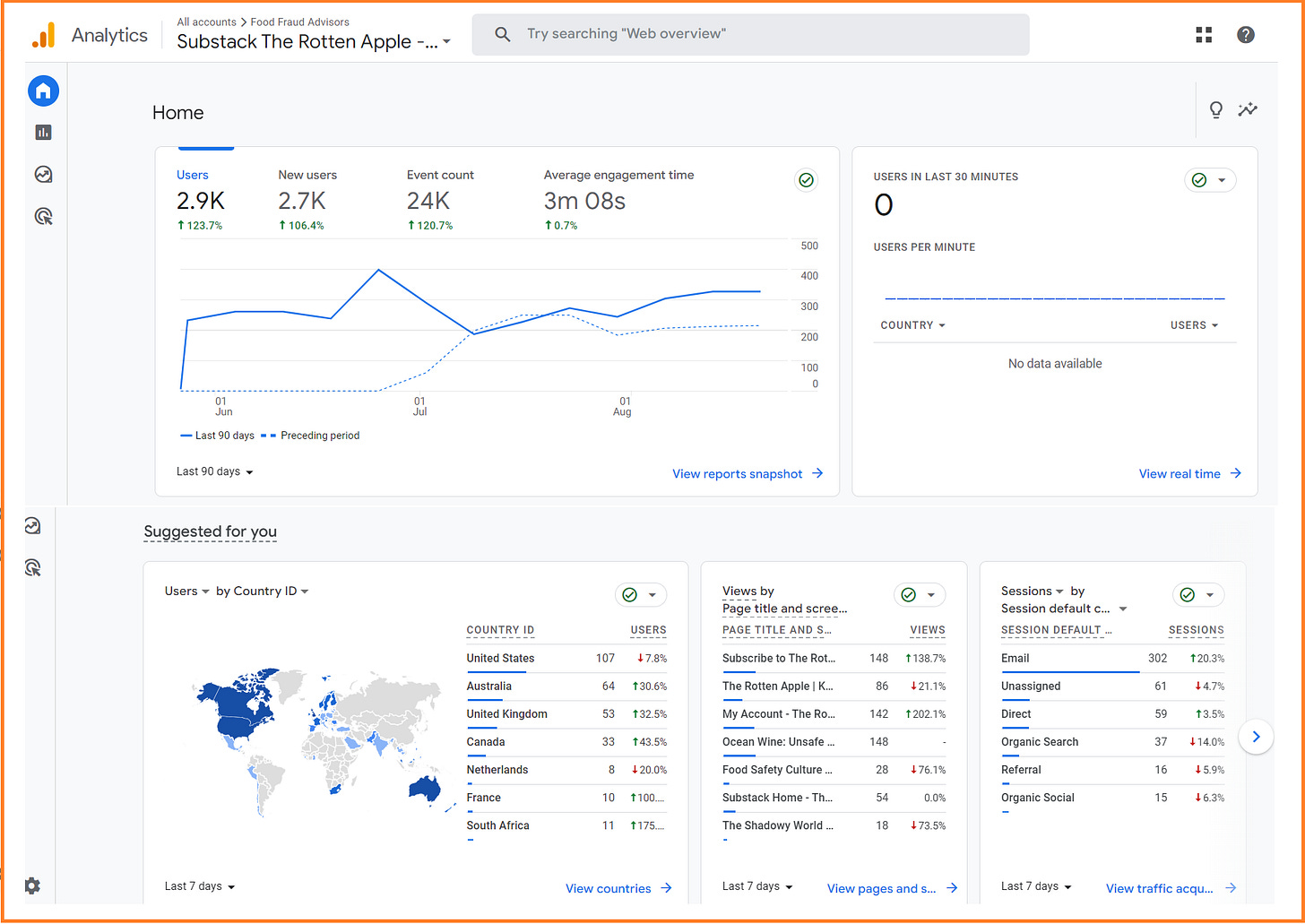Click the Food Fraud Advisors breadcrumb
The image size is (1305, 924).
pos(300,22)
